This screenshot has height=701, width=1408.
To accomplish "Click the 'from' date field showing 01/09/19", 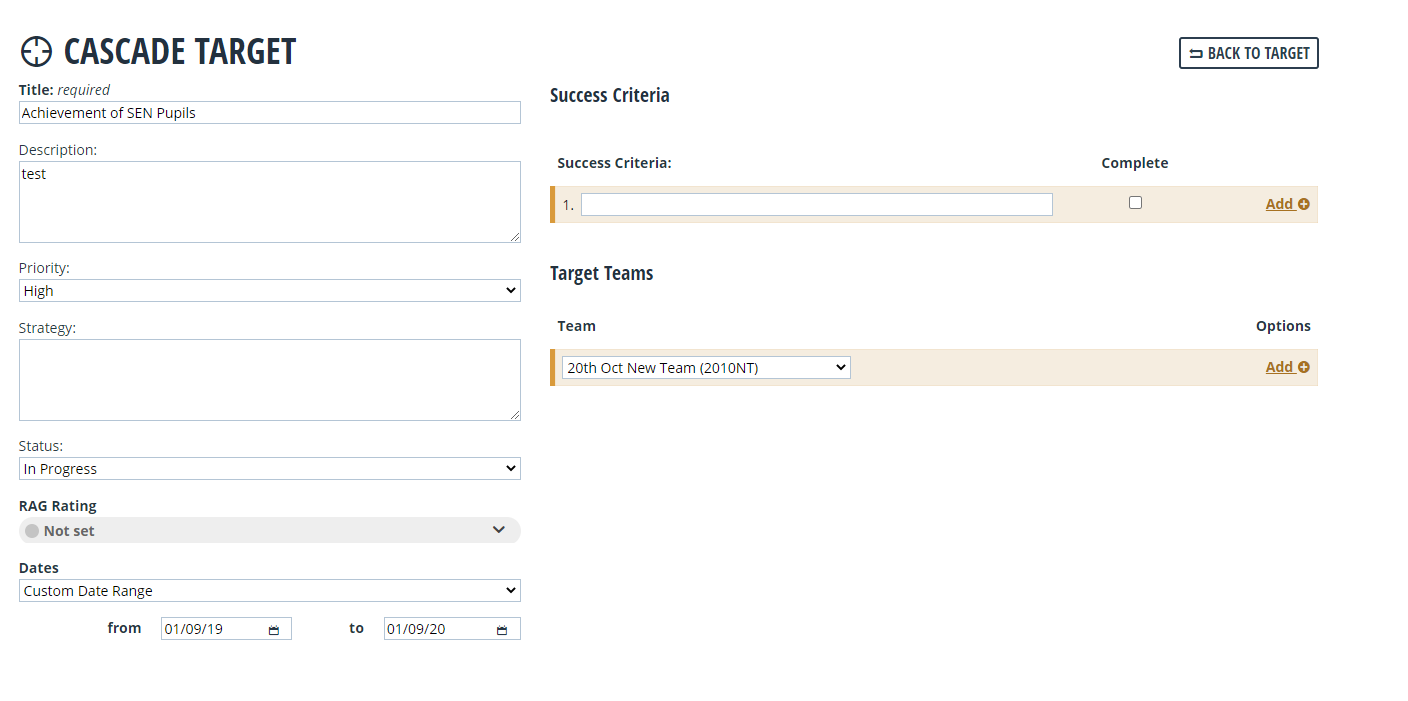I will (x=210, y=629).
